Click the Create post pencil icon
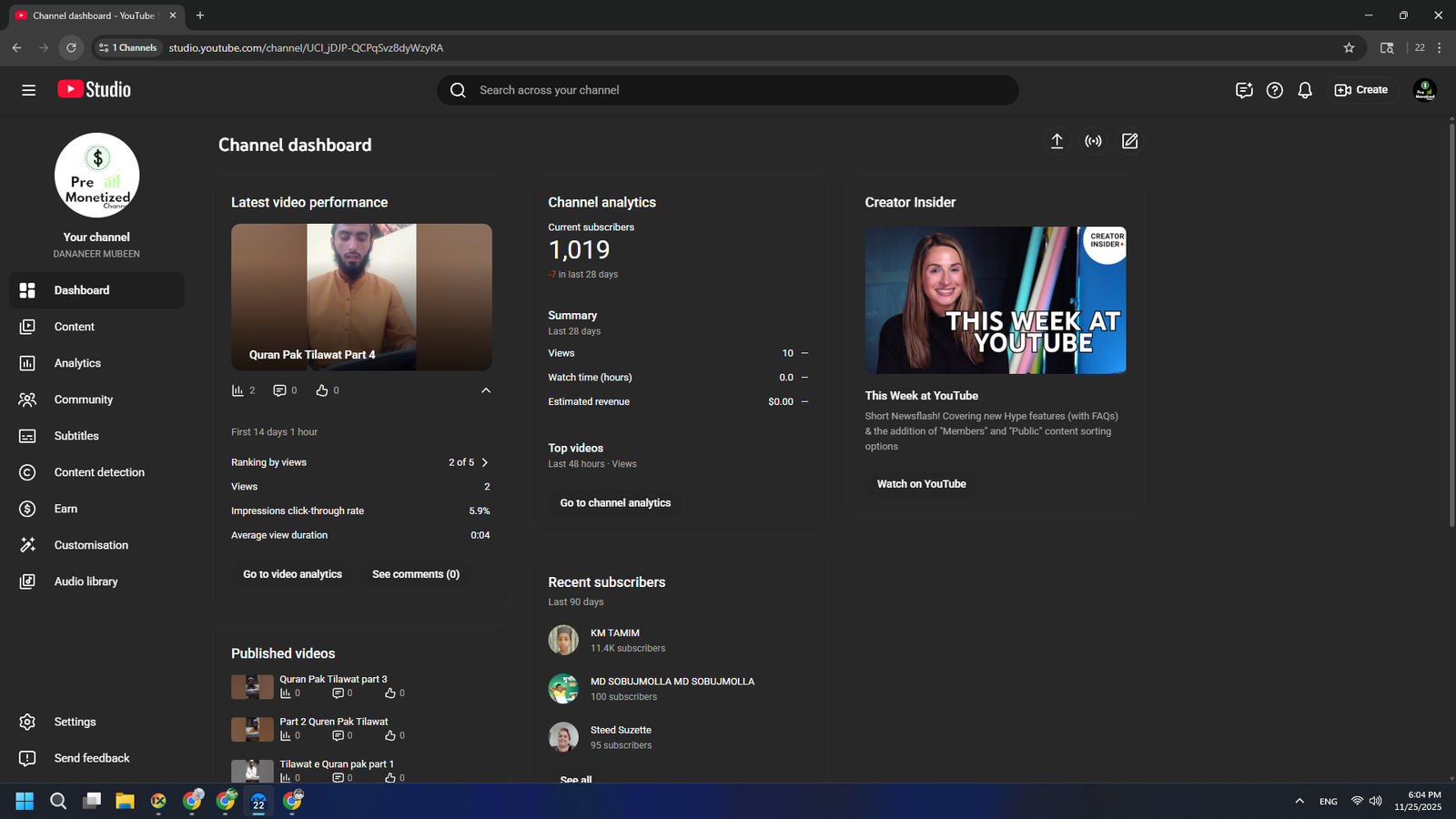 tap(1129, 141)
